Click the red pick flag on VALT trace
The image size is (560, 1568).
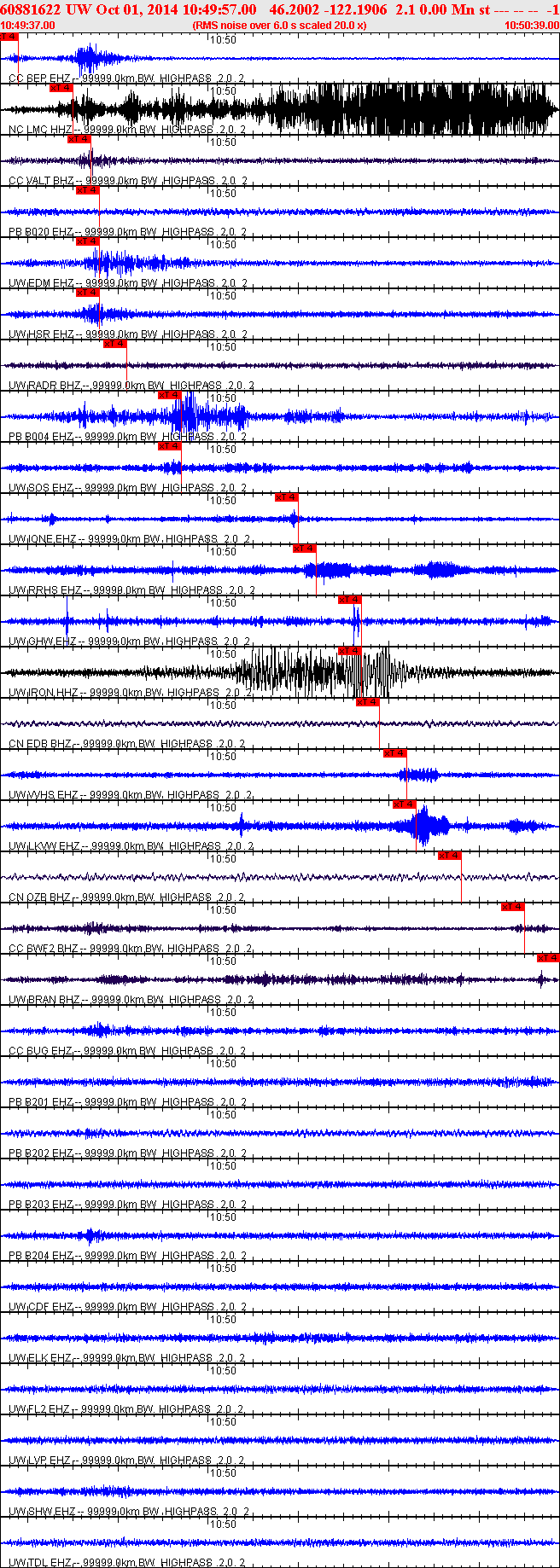79,139
